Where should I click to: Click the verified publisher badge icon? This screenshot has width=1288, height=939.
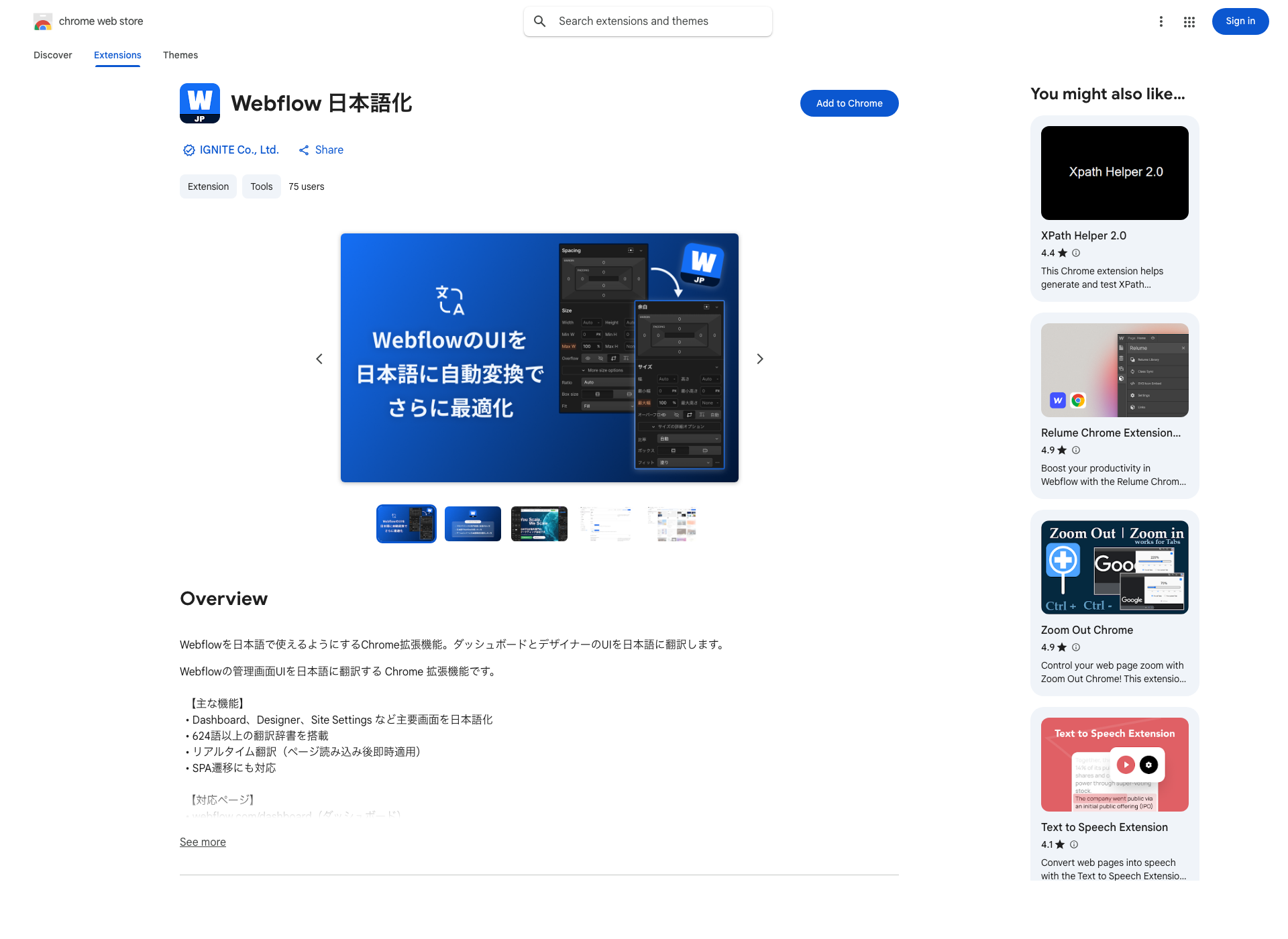tap(189, 150)
